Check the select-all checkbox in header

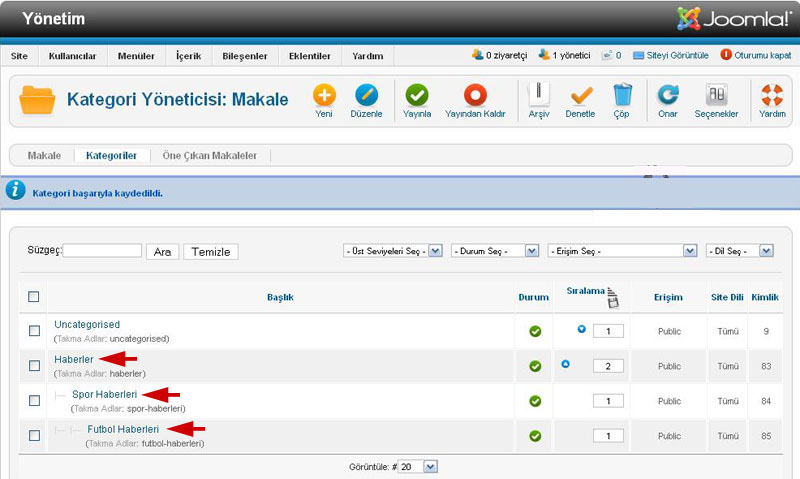pyautogui.click(x=34, y=297)
